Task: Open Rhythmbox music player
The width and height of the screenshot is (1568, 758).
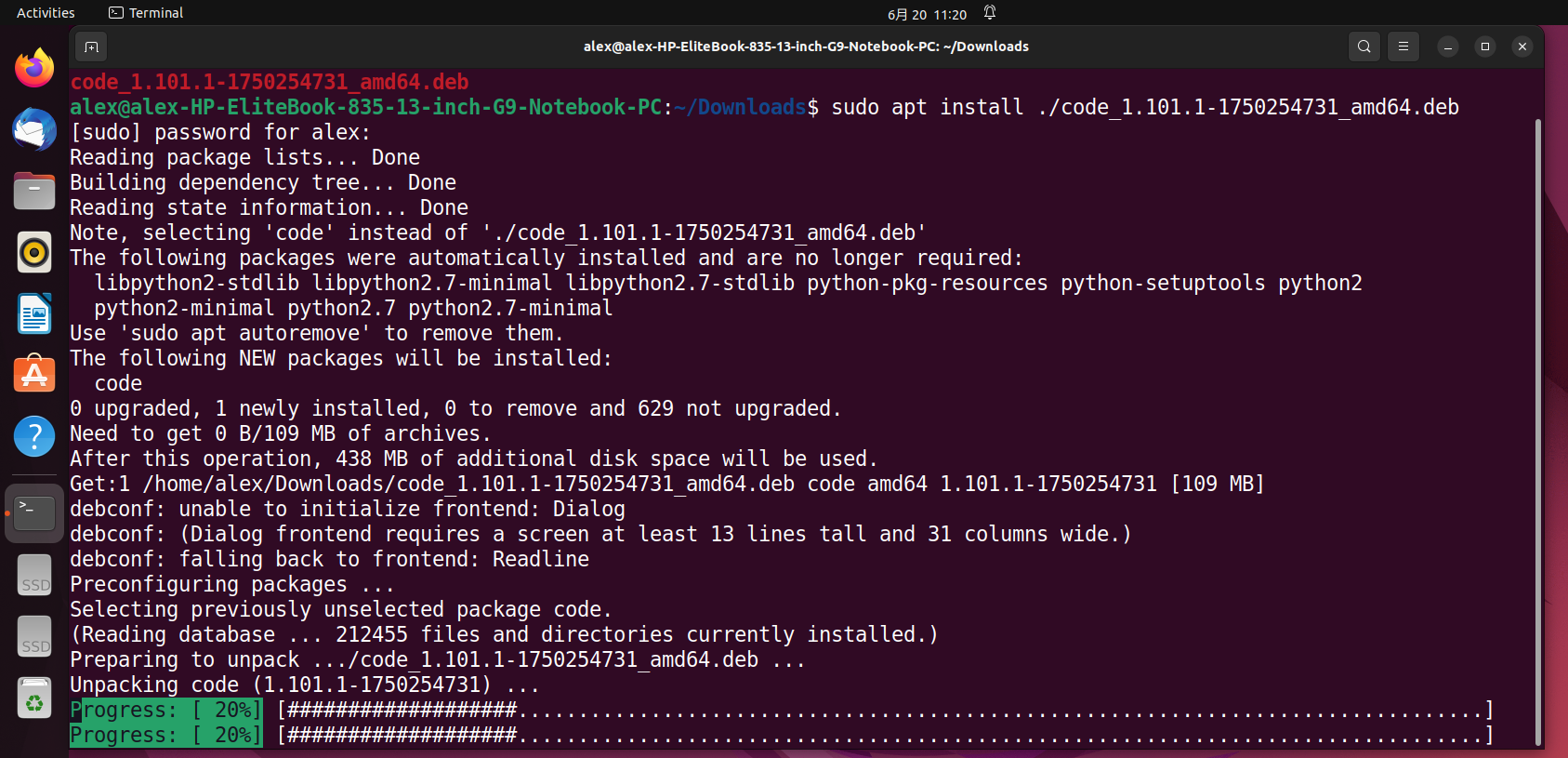Action: point(34,252)
